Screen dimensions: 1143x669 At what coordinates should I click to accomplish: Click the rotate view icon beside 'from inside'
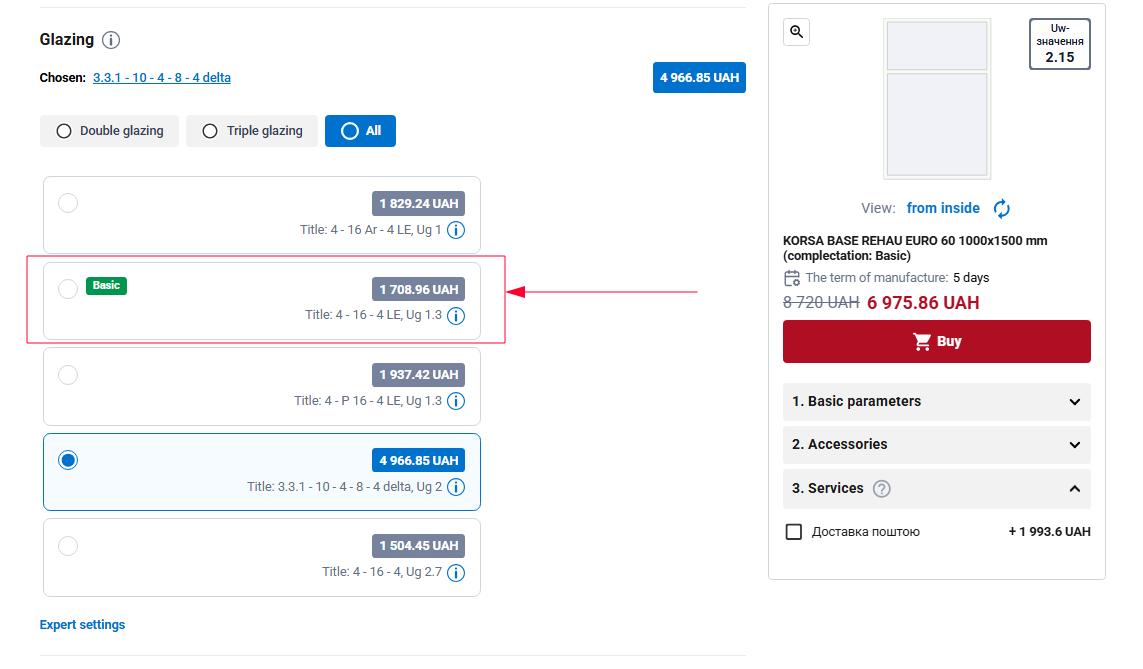[1001, 208]
